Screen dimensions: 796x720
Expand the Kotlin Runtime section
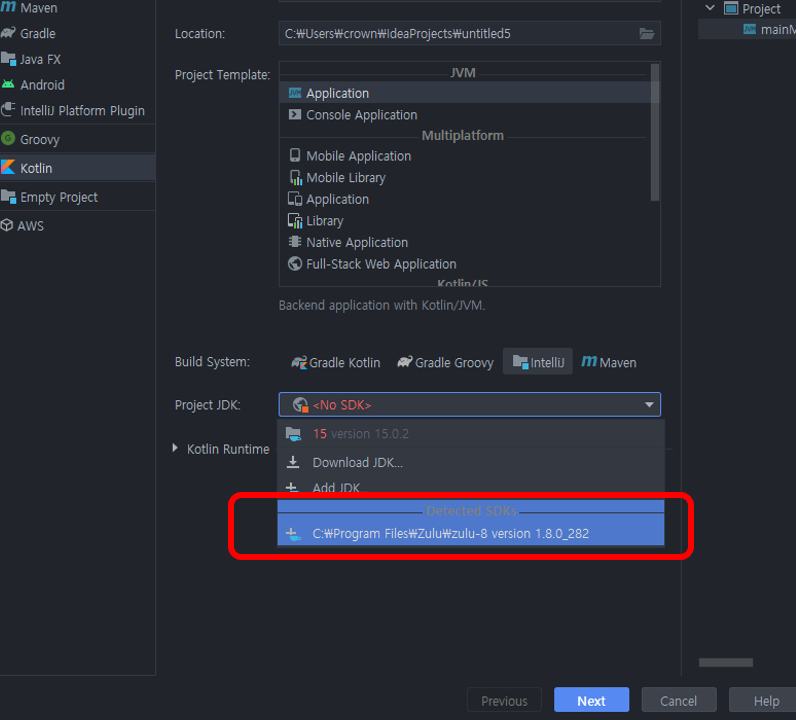coord(175,448)
